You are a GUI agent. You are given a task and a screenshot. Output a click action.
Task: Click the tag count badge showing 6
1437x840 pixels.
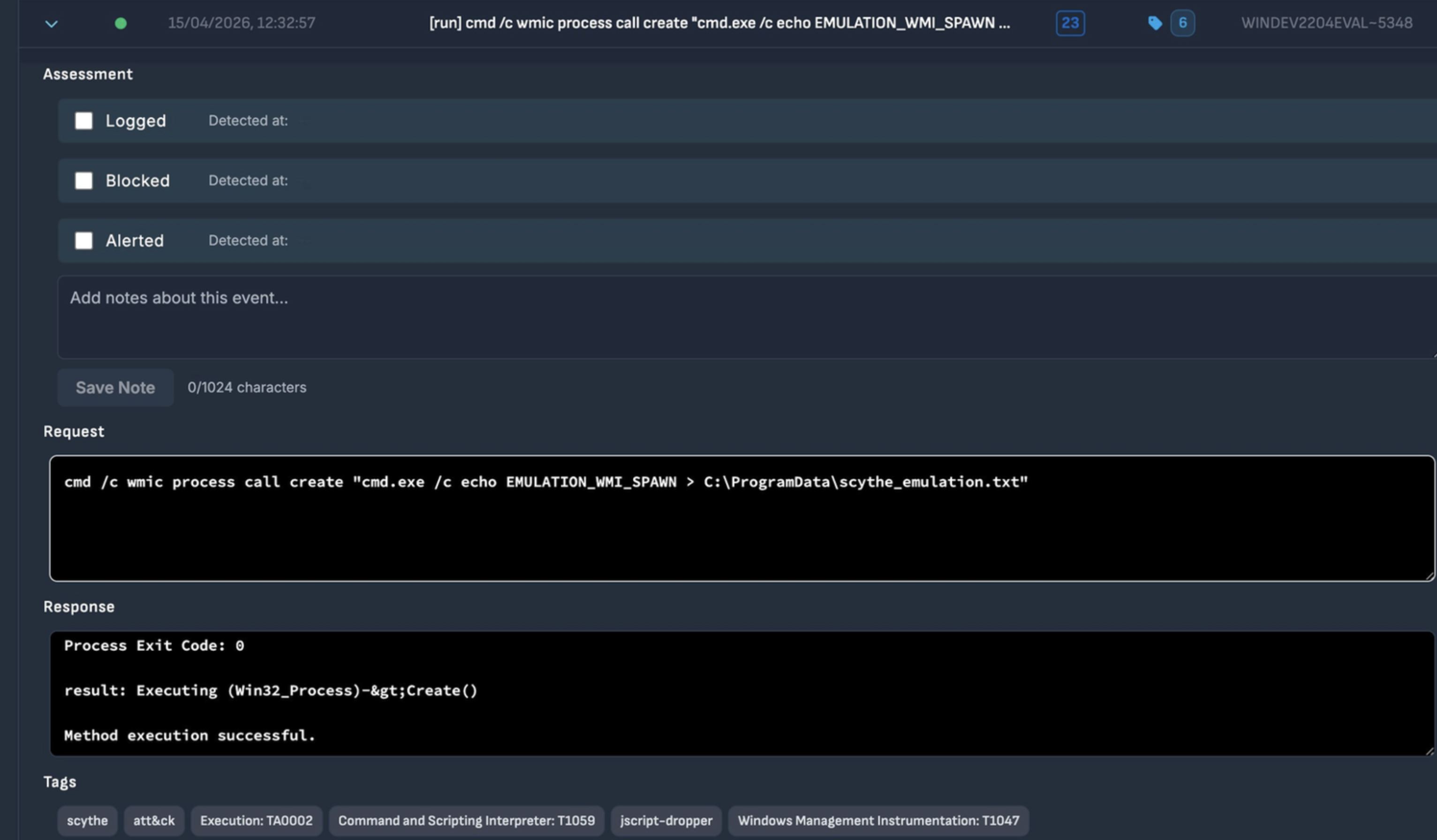click(1182, 23)
